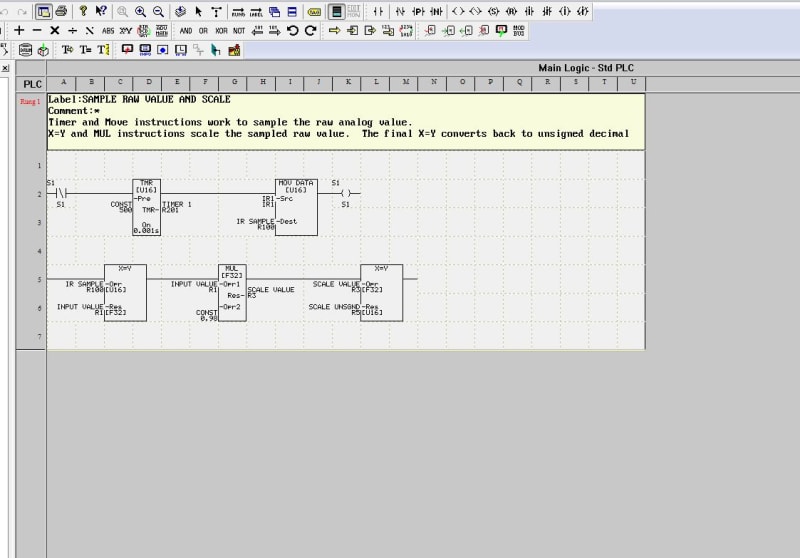Click the Rung 1 label
Screen dimensions: 800x558
click(30, 102)
